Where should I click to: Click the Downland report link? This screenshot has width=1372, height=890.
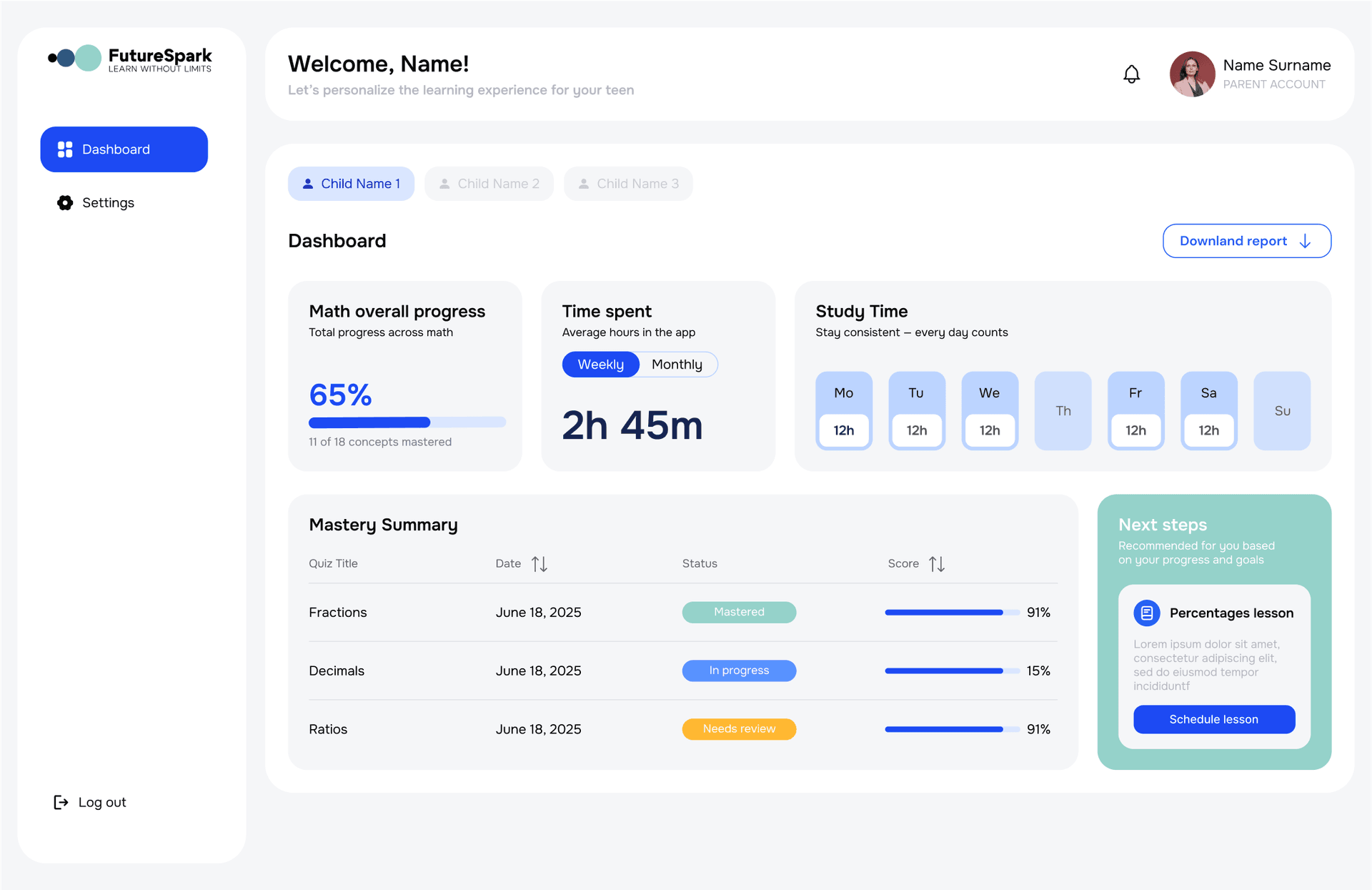click(1233, 241)
